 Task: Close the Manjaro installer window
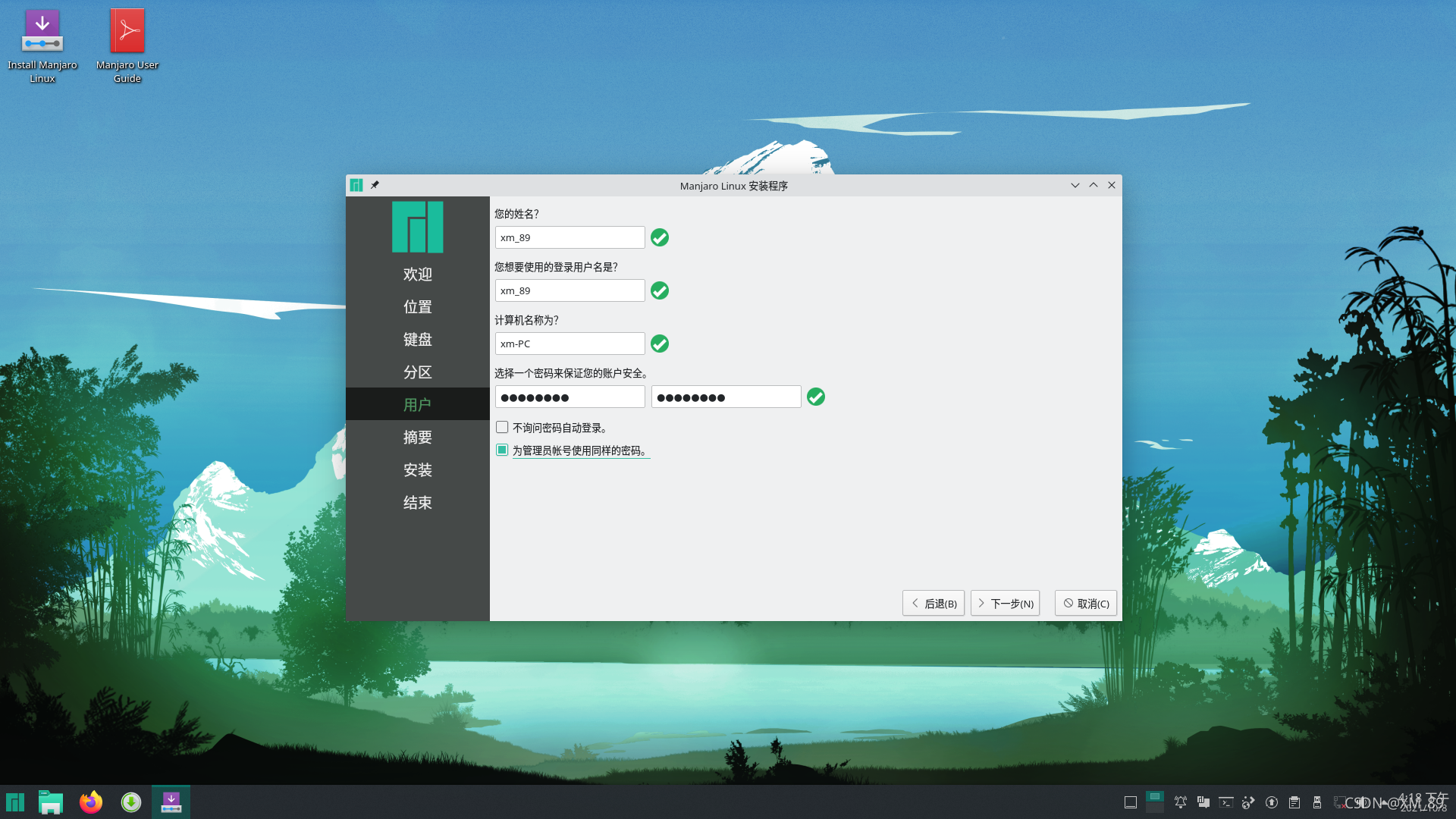click(1112, 185)
